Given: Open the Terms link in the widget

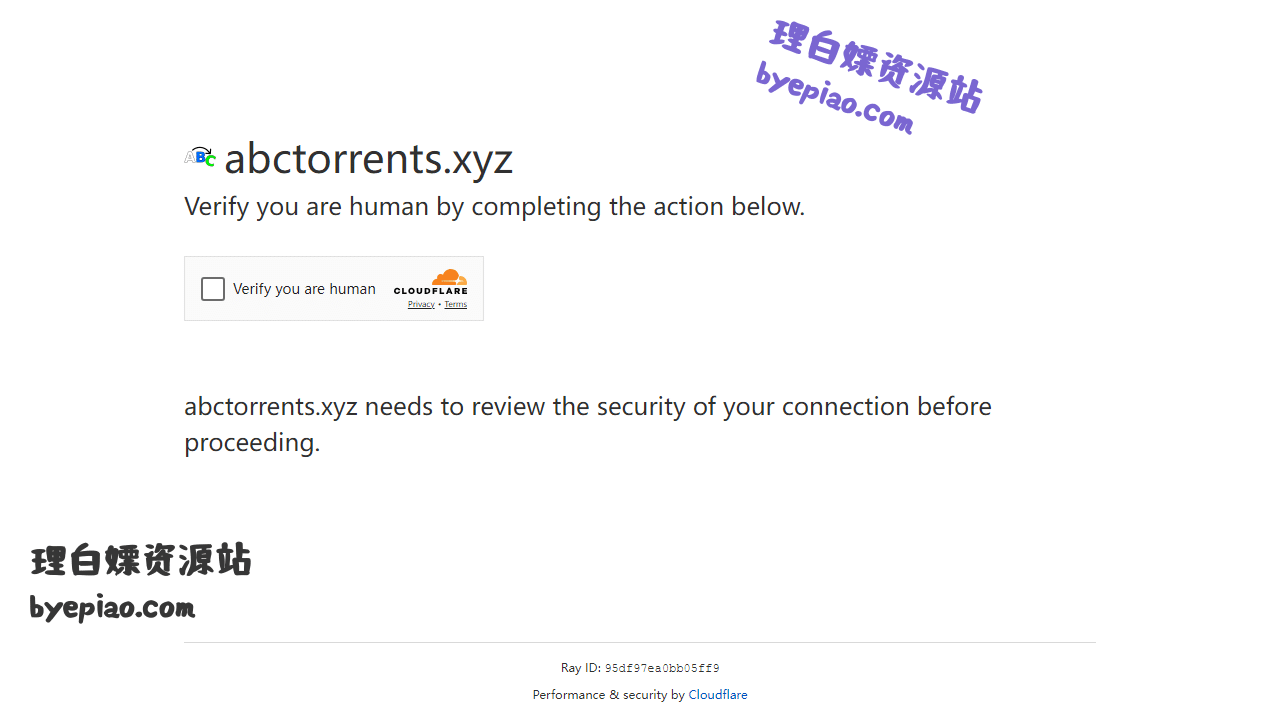Looking at the screenshot, I should tap(456, 304).
